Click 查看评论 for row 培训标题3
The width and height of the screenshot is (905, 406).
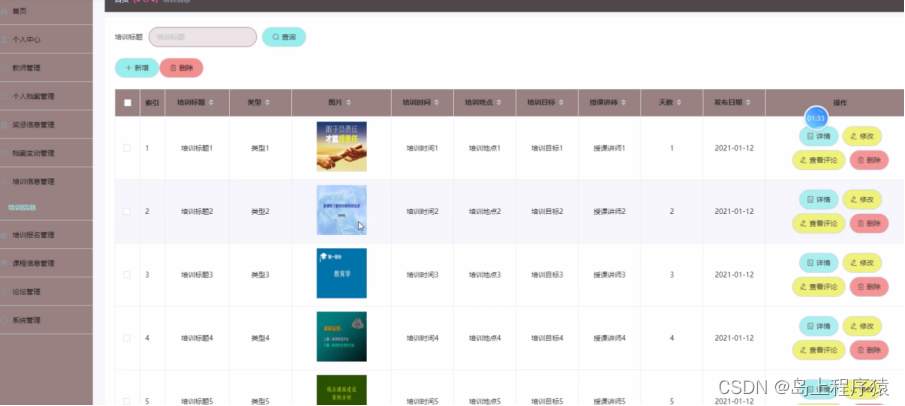click(x=819, y=286)
